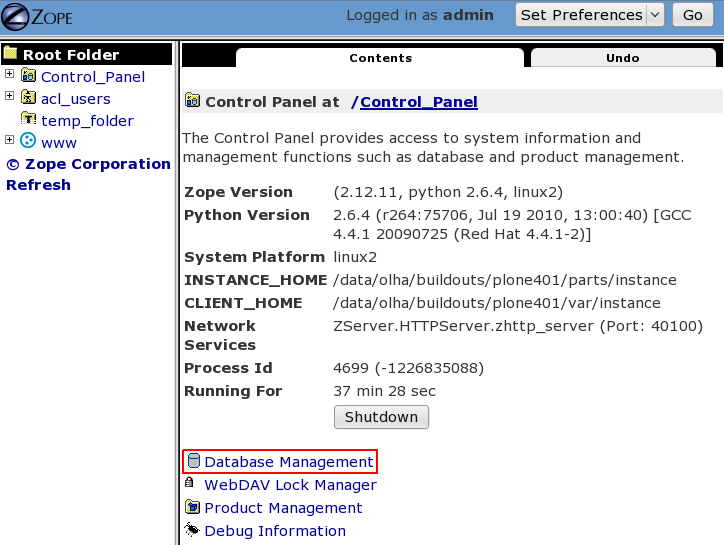Switch to the Undo tab
The height and width of the screenshot is (545, 724).
coord(623,58)
